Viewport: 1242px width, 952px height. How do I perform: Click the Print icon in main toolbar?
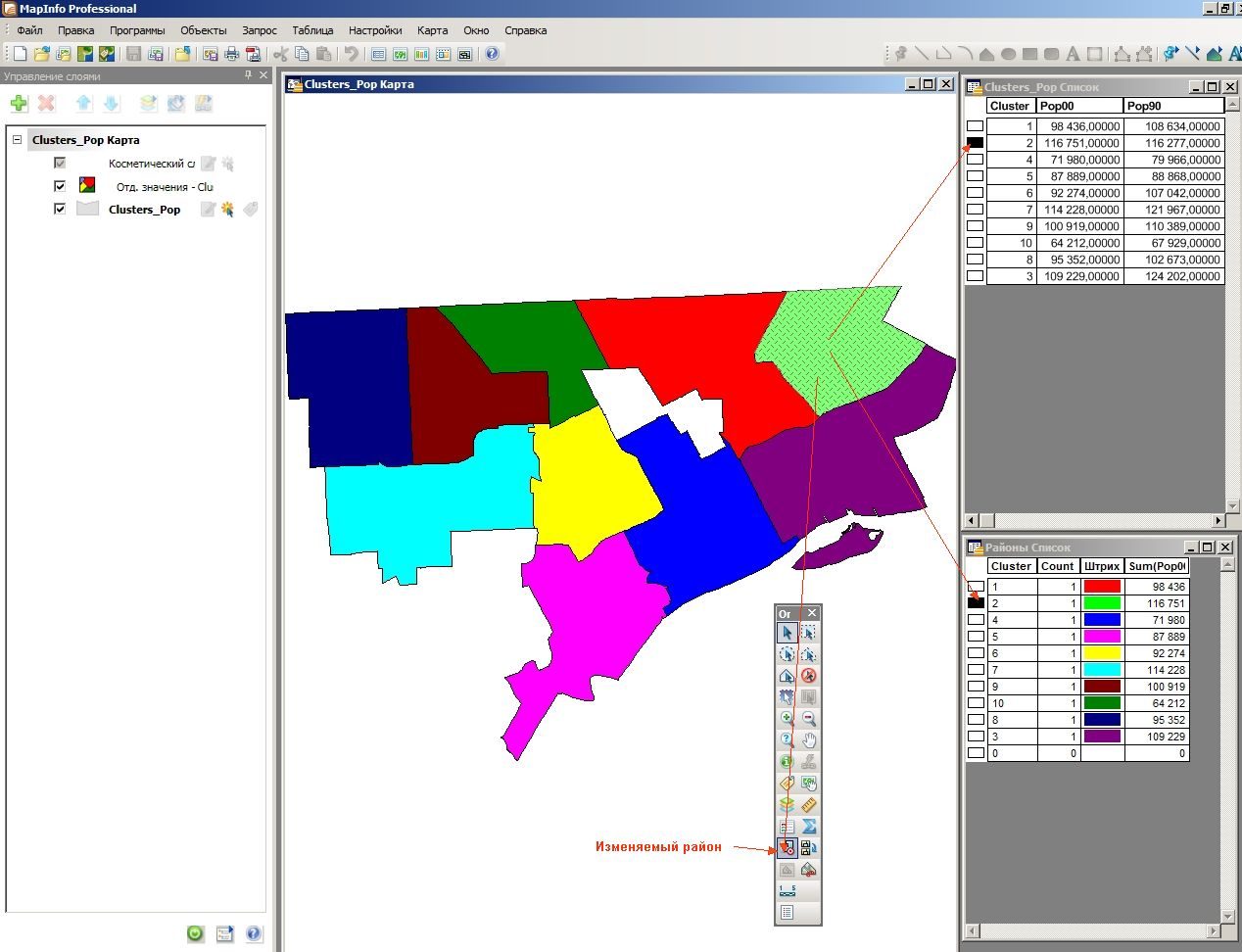(232, 54)
